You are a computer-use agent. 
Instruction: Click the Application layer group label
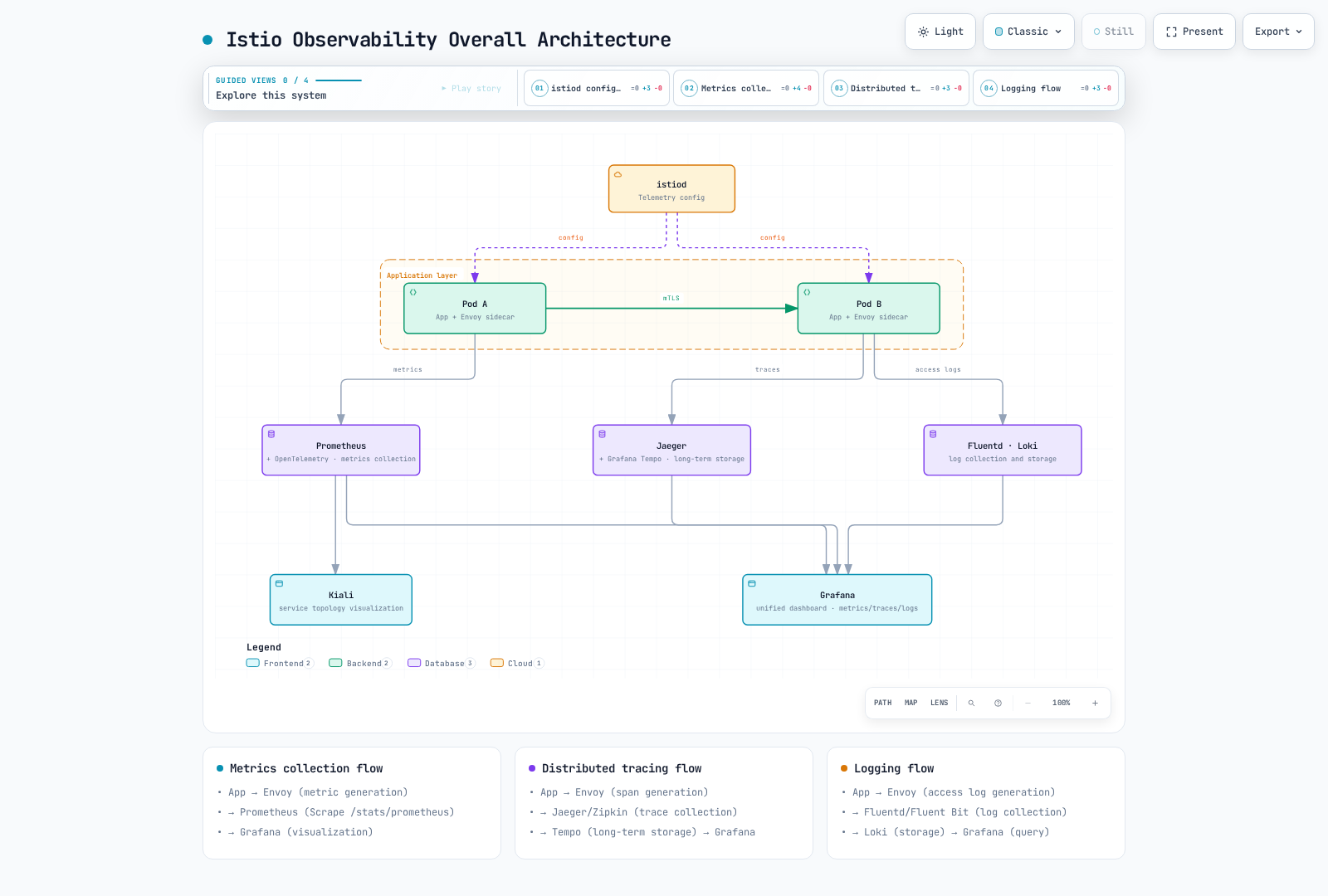[422, 275]
